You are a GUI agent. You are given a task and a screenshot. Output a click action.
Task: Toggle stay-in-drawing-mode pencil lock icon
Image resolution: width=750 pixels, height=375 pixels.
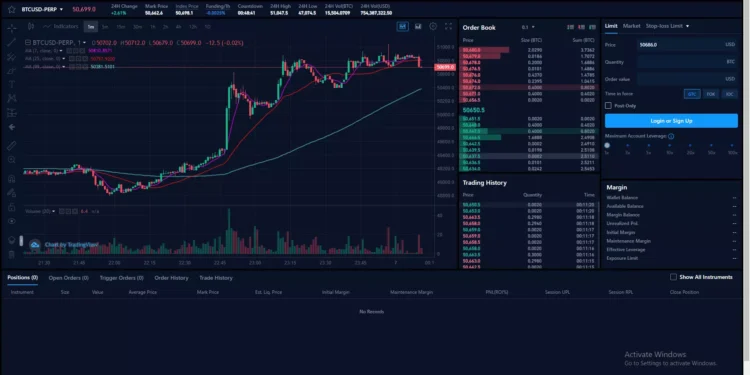coord(11,193)
